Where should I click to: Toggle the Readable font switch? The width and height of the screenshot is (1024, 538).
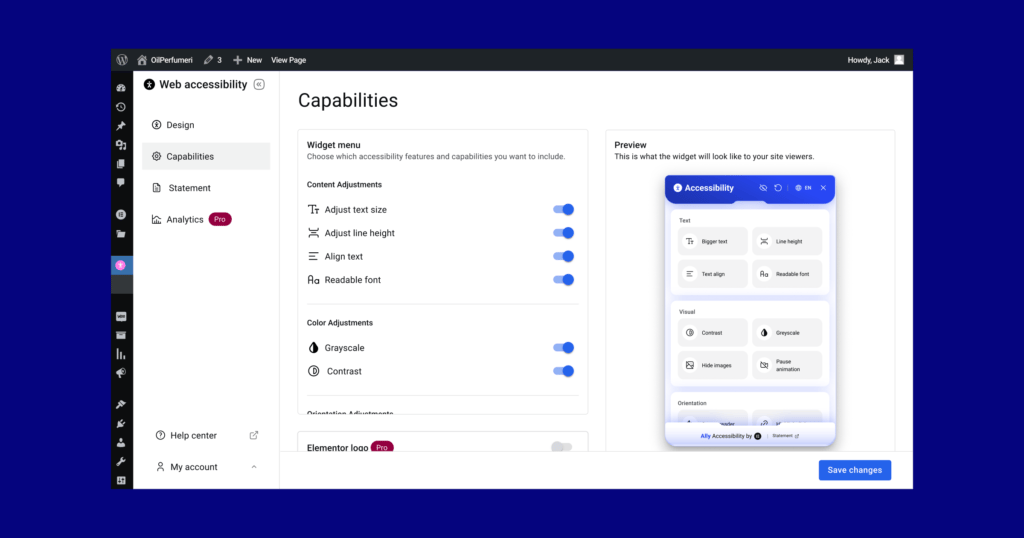[564, 280]
